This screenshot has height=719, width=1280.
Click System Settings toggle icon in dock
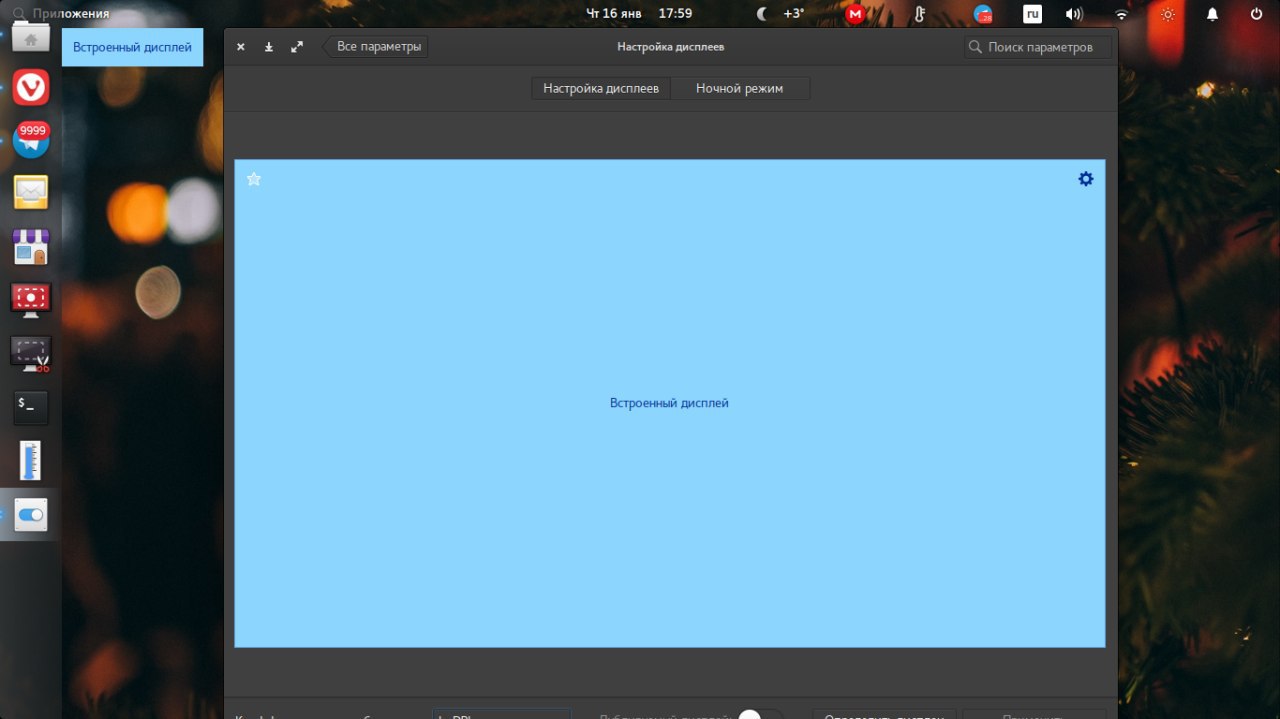(x=31, y=515)
